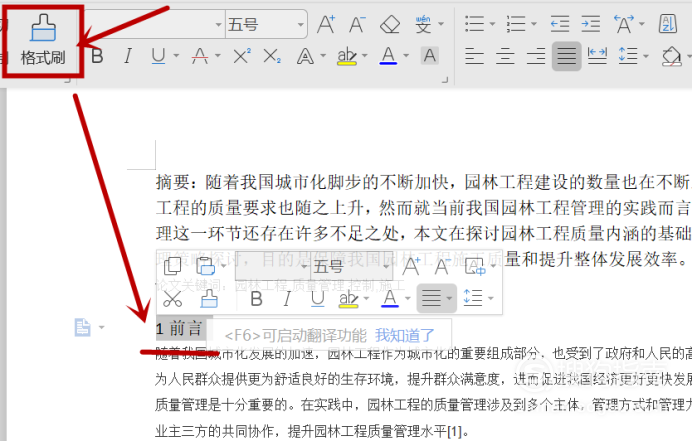This screenshot has width=692, height=441.
Task: Increase paragraph indent in ribbon
Action: [x=591, y=24]
